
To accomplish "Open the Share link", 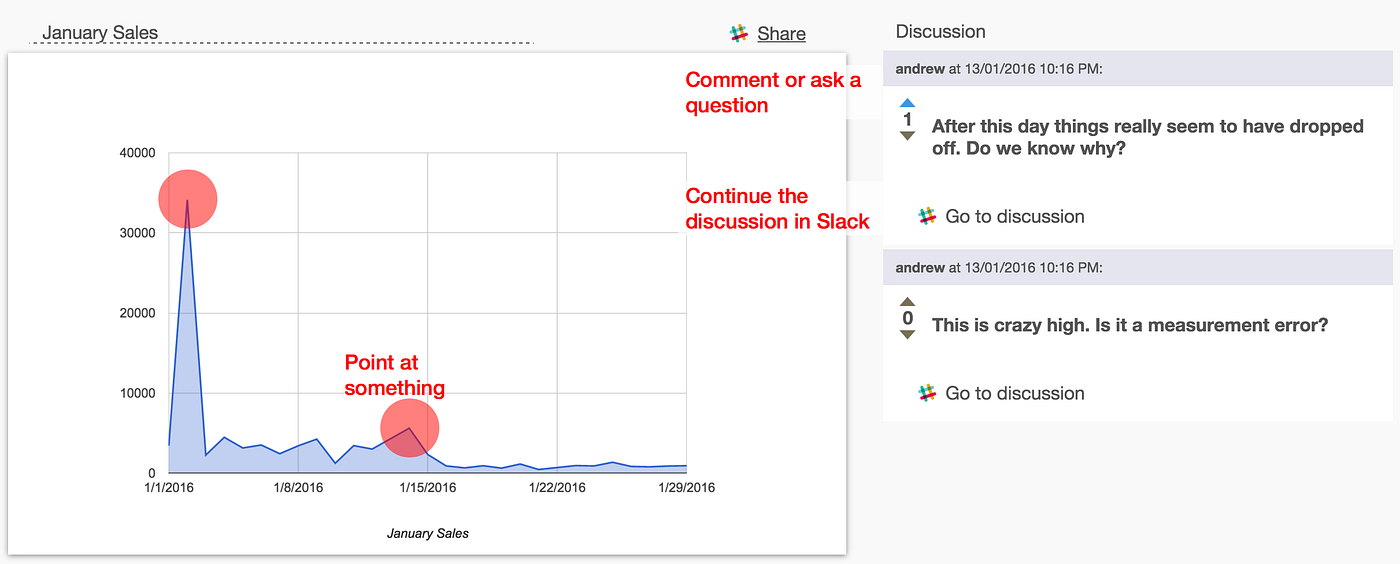I will tap(781, 34).
